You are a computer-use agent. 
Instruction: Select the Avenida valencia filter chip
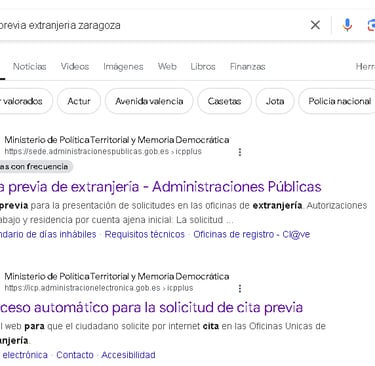point(149,101)
